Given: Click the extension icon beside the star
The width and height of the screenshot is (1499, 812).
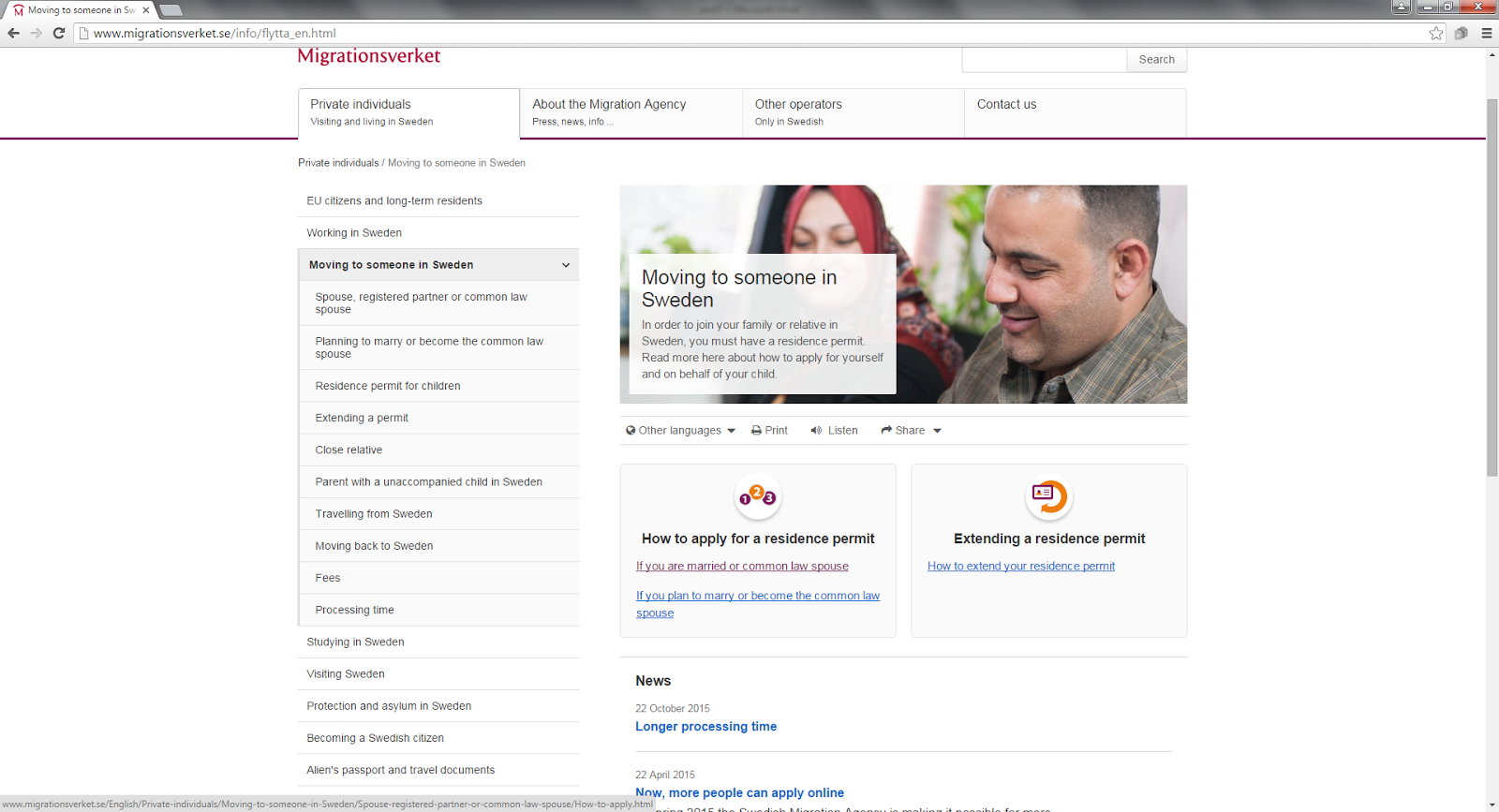Looking at the screenshot, I should [x=1461, y=33].
